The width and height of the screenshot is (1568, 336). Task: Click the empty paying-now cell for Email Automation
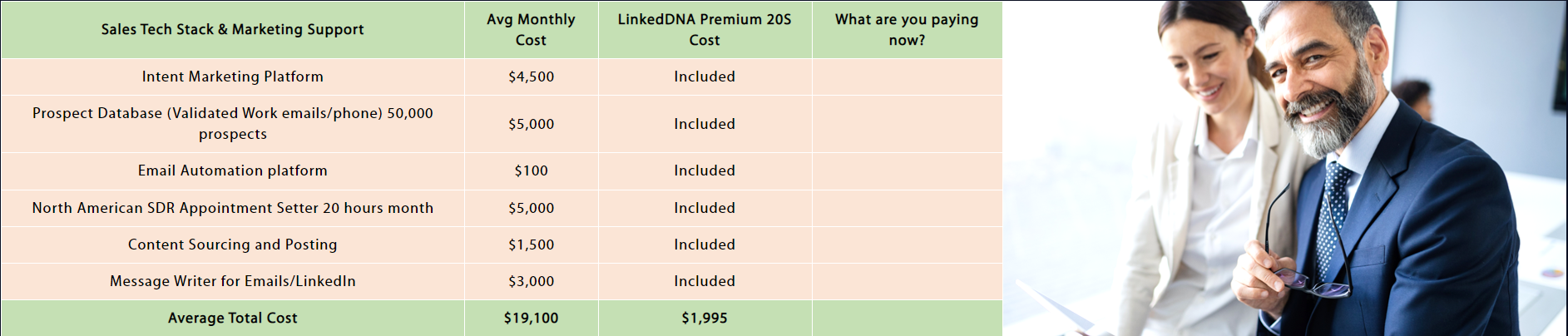pos(907,170)
